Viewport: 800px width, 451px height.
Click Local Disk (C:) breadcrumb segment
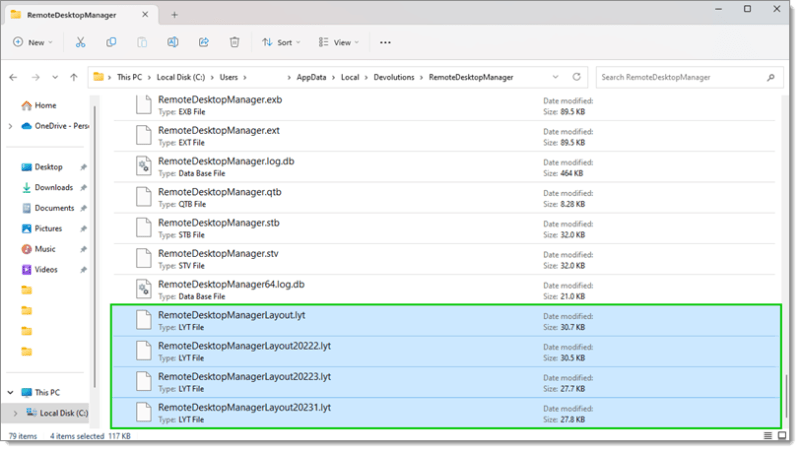181,78
